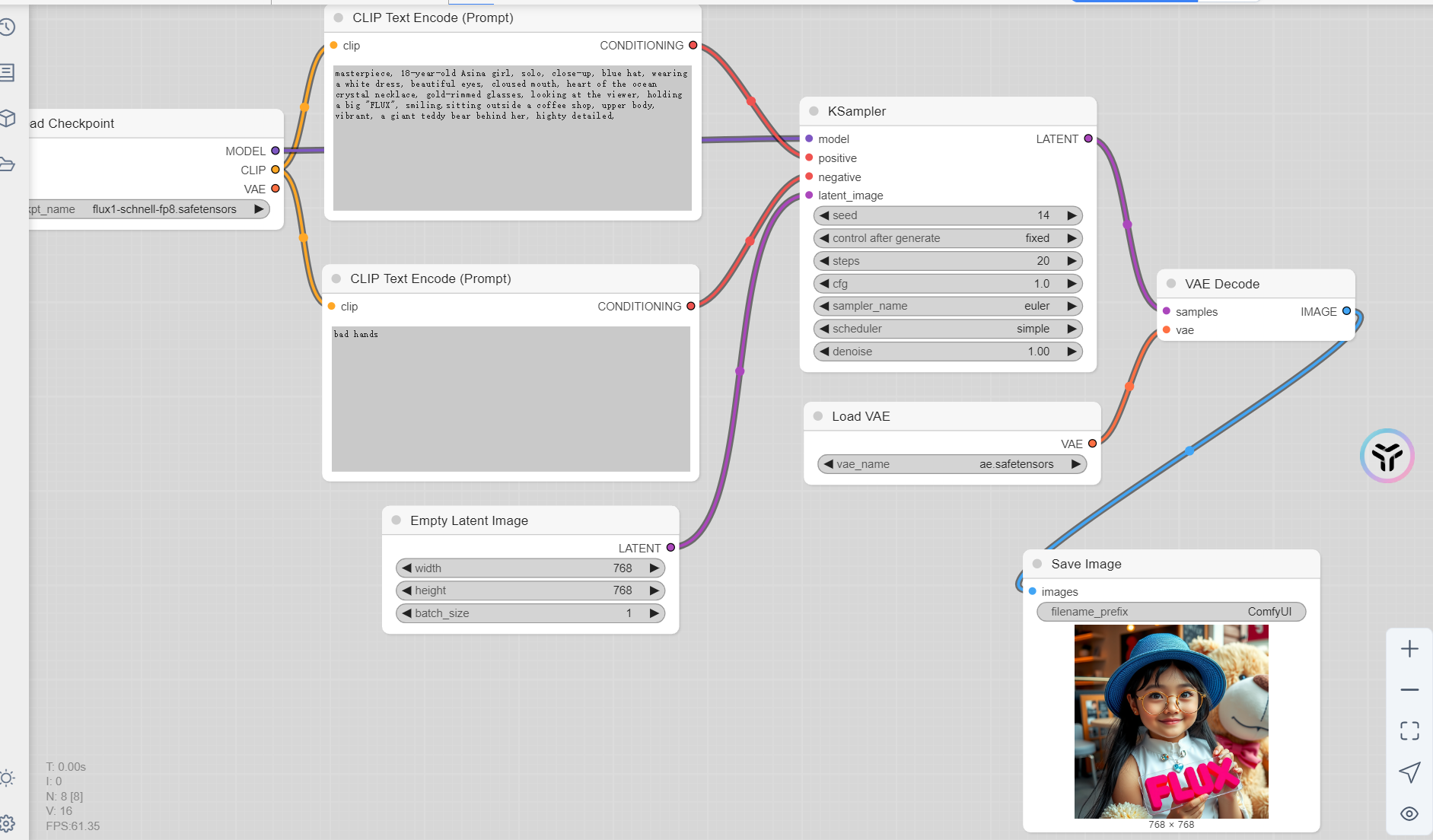
Task: Click the Save Image node title
Action: [1086, 564]
